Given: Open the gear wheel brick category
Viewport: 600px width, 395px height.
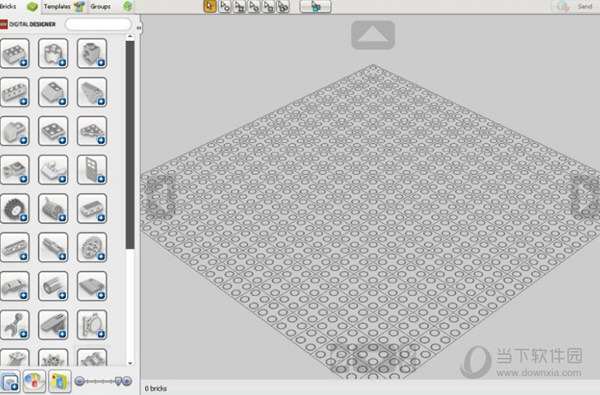Looking at the screenshot, I should coord(92,247).
